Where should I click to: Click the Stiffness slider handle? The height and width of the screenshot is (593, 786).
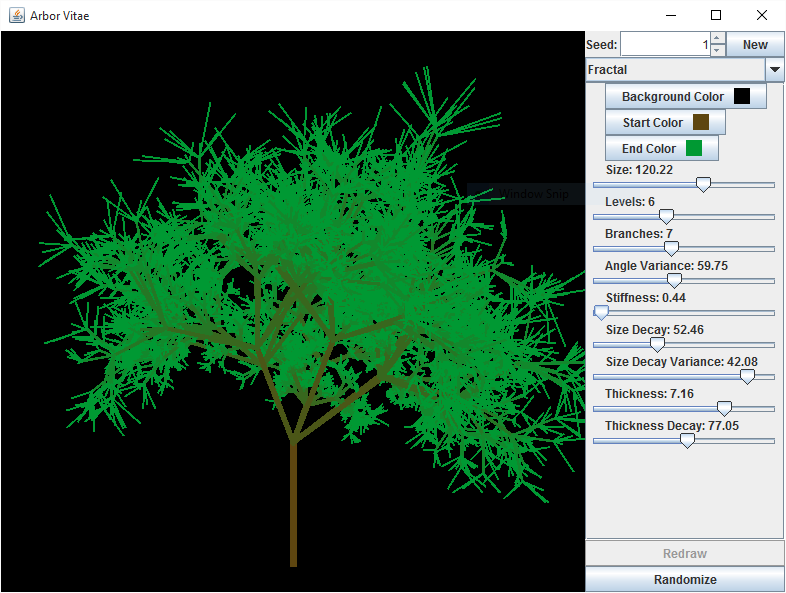pyautogui.click(x=601, y=313)
